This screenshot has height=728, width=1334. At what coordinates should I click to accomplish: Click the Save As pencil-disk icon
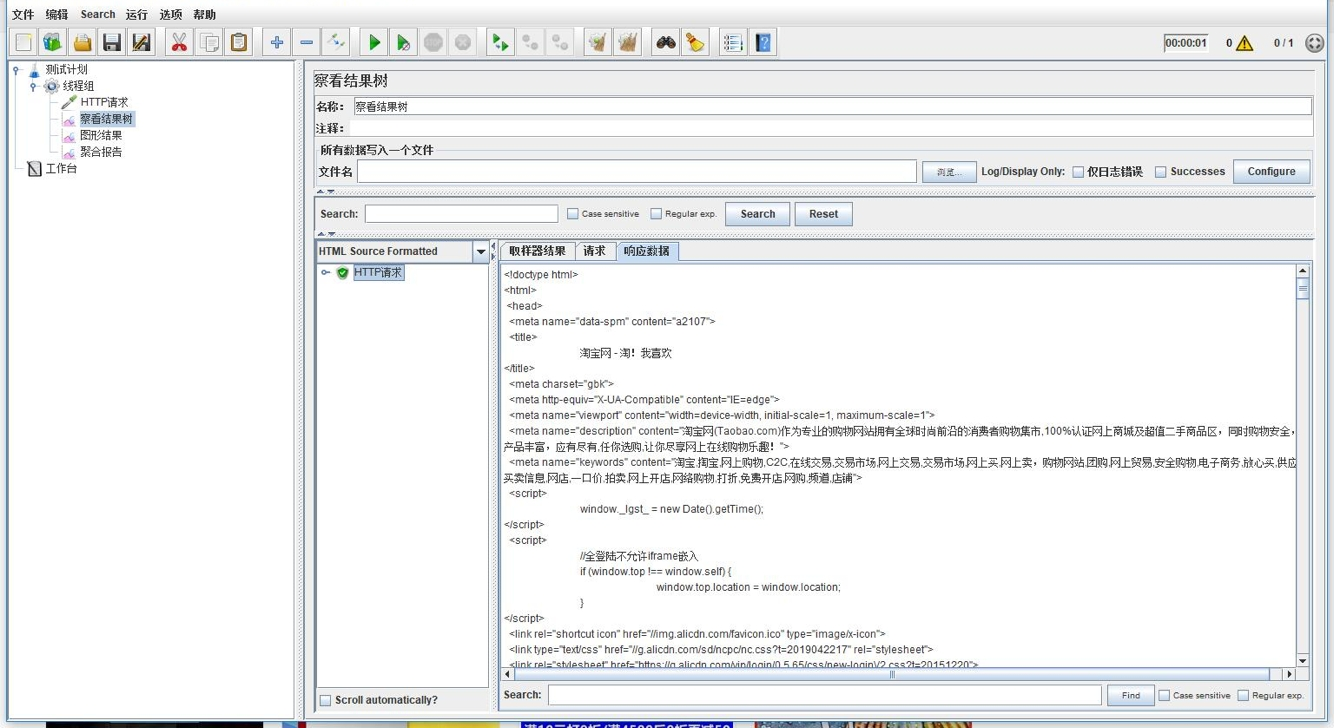(x=141, y=42)
